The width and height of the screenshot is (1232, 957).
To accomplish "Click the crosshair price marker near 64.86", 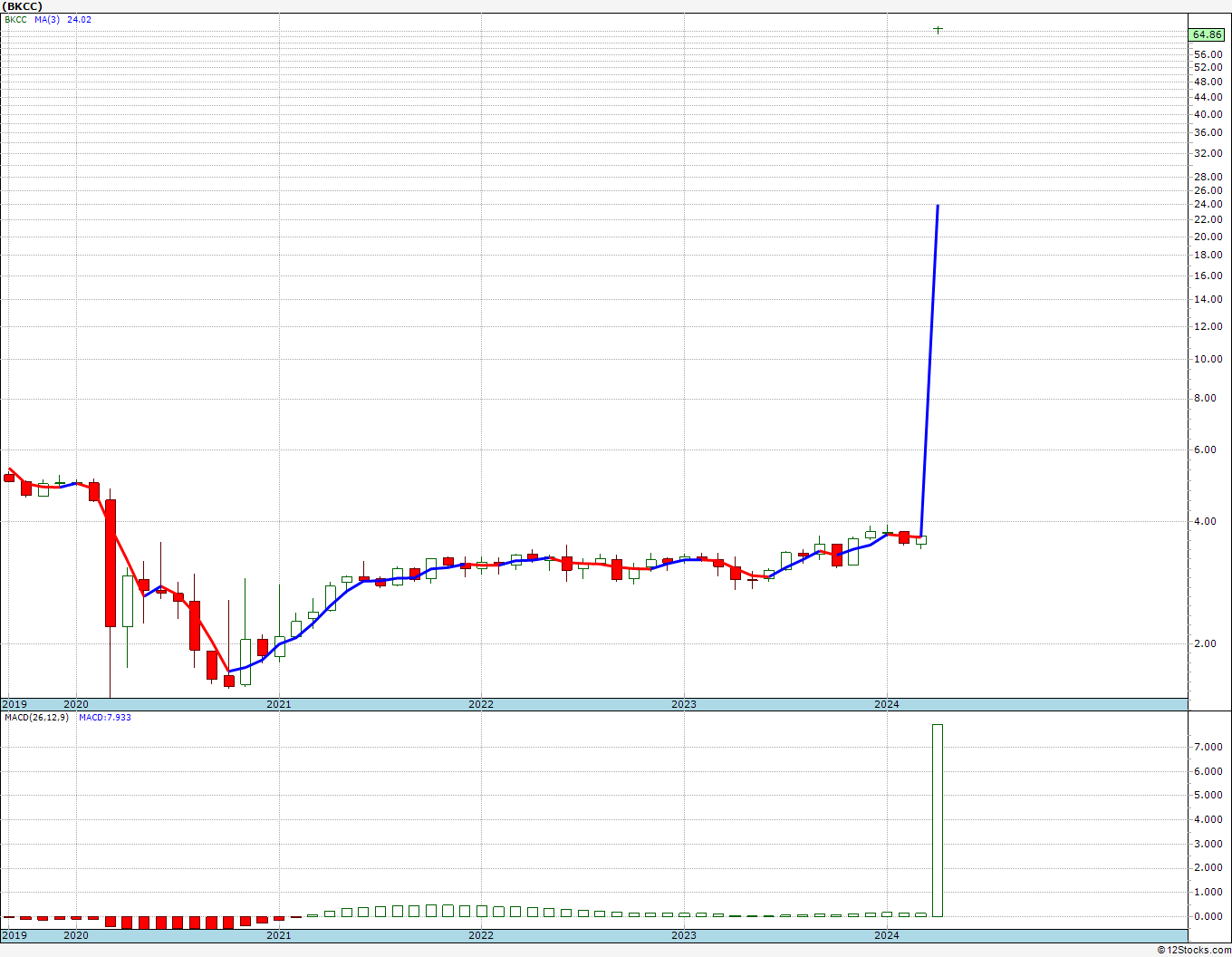I will point(938,30).
